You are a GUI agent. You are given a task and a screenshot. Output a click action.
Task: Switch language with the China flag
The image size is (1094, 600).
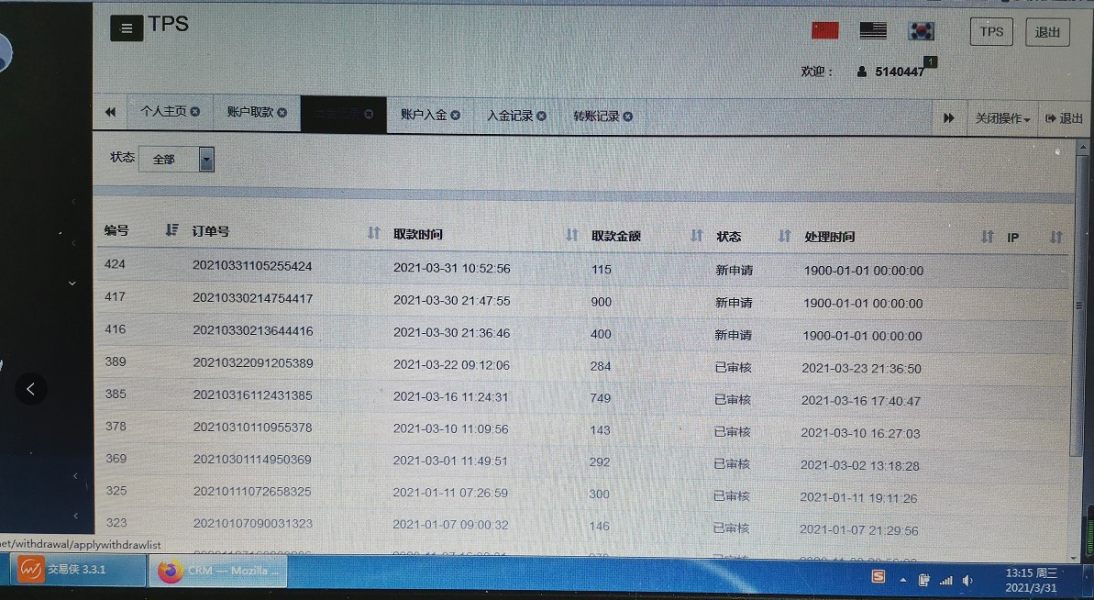tap(825, 30)
